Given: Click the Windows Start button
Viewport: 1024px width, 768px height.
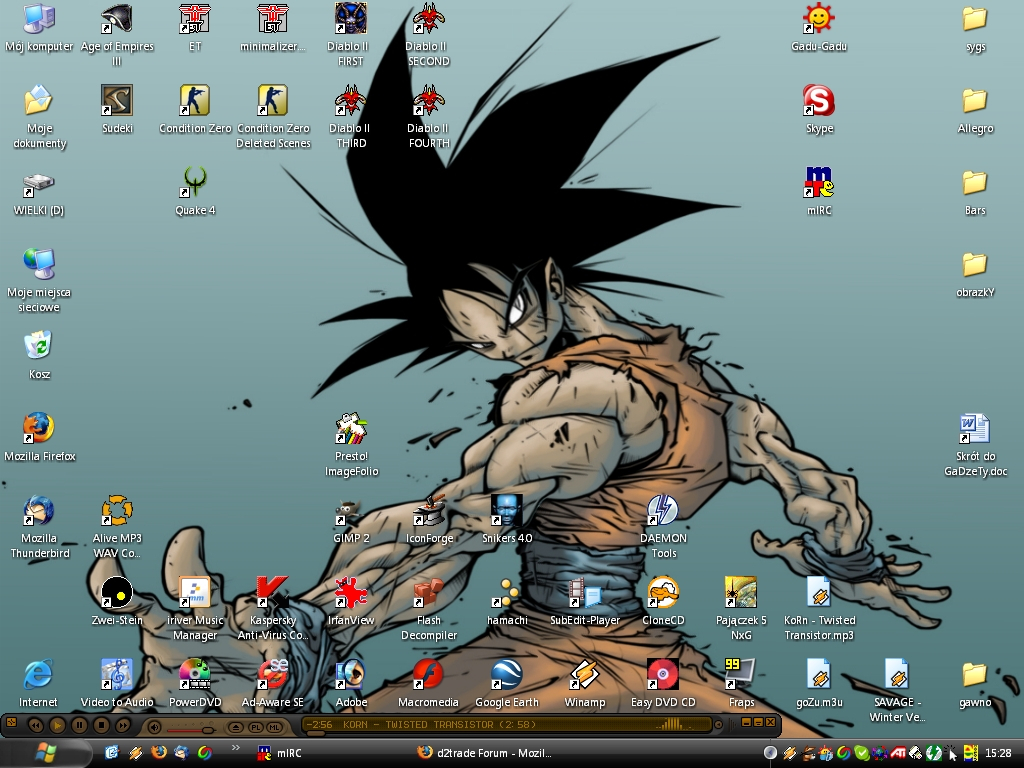Looking at the screenshot, I should (x=47, y=751).
